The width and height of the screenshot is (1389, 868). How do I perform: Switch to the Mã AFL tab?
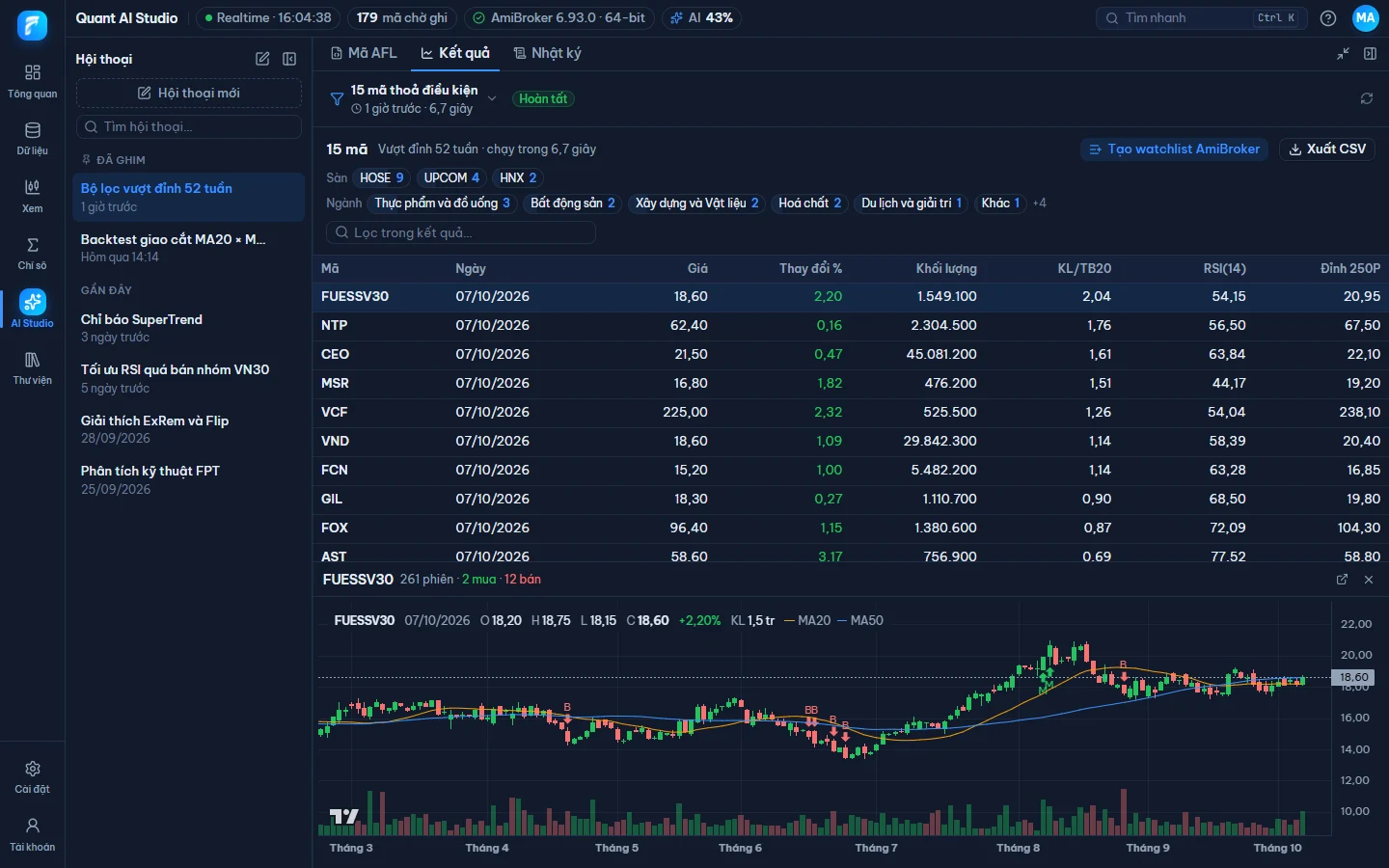coord(364,53)
